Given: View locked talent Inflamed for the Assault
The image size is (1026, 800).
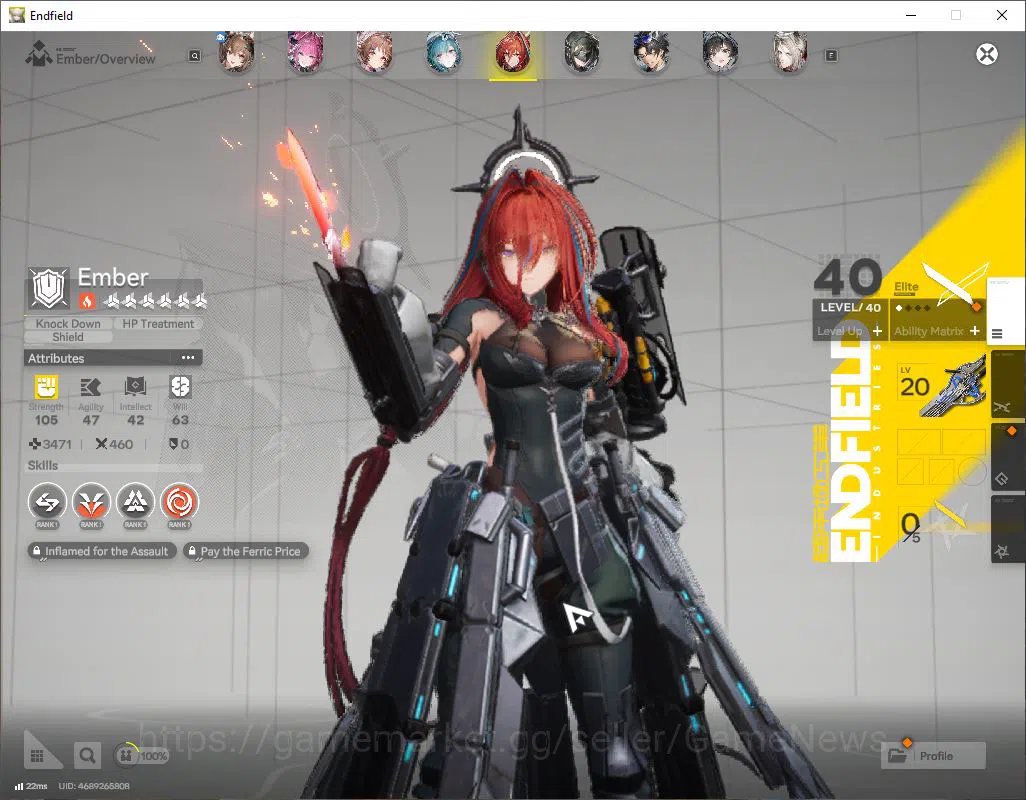Looking at the screenshot, I should coord(102,551).
